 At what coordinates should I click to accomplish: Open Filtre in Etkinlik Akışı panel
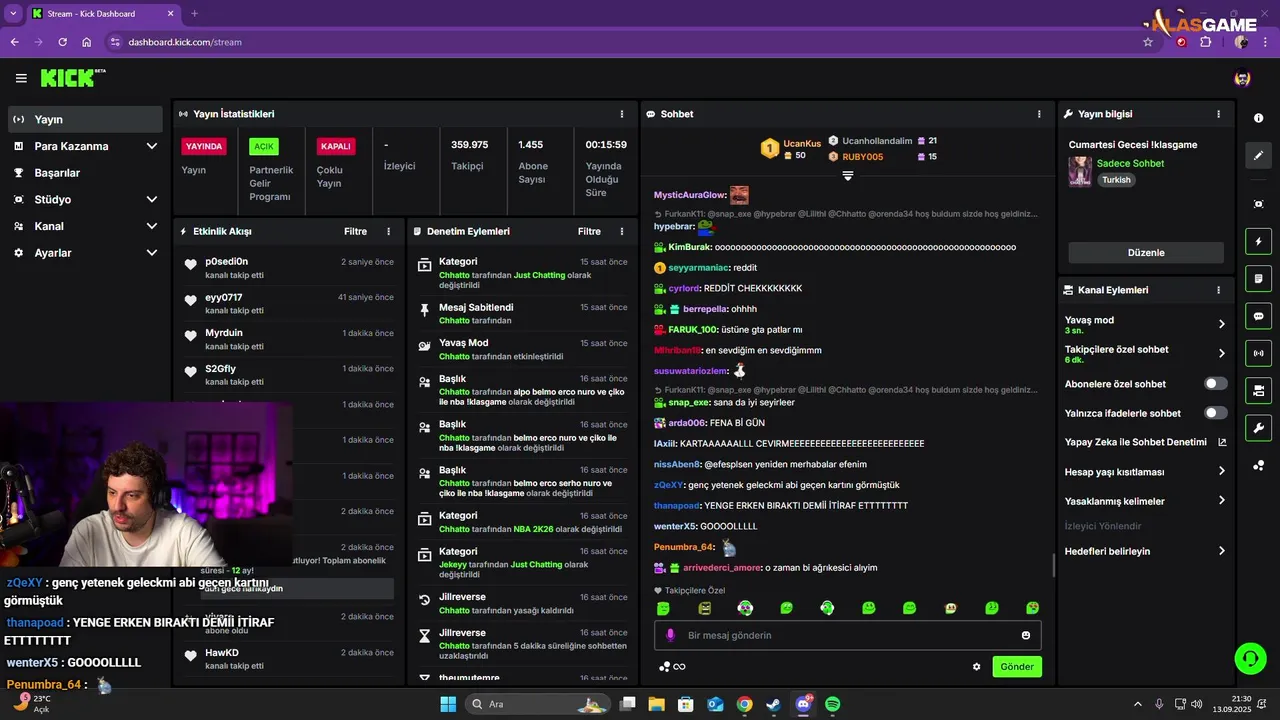coord(355,231)
